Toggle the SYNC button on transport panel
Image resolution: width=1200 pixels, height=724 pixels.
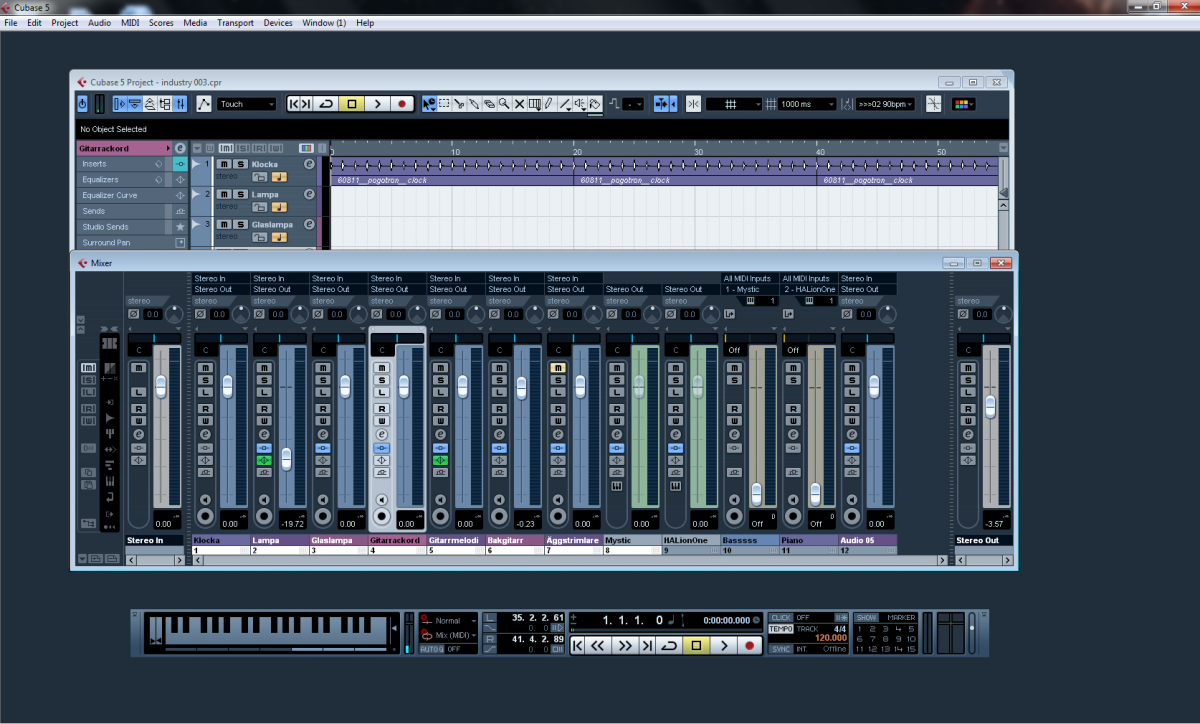pyautogui.click(x=781, y=649)
